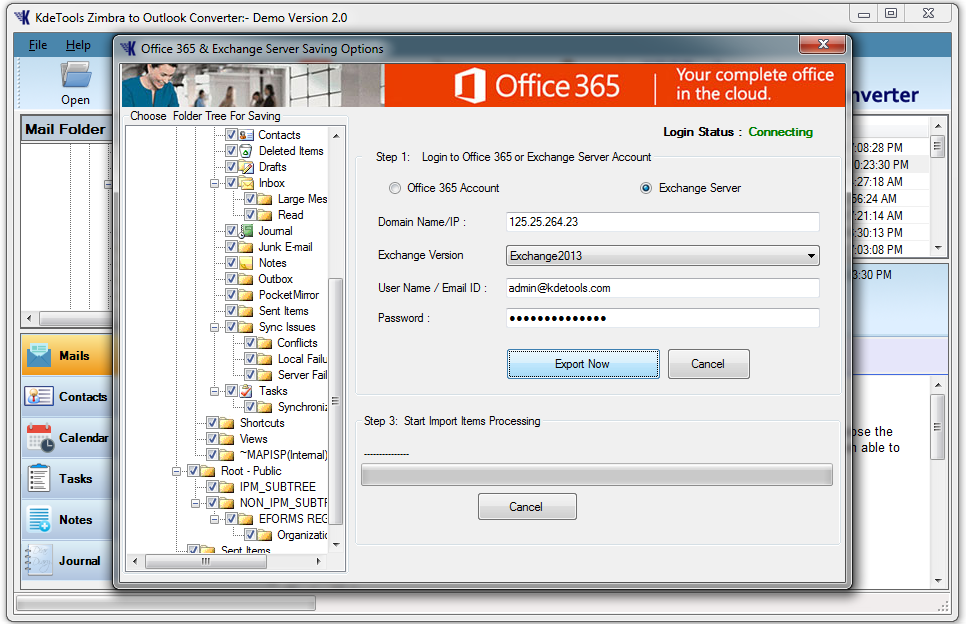
Task: Click the Open folder toolbar icon
Action: [x=75, y=76]
